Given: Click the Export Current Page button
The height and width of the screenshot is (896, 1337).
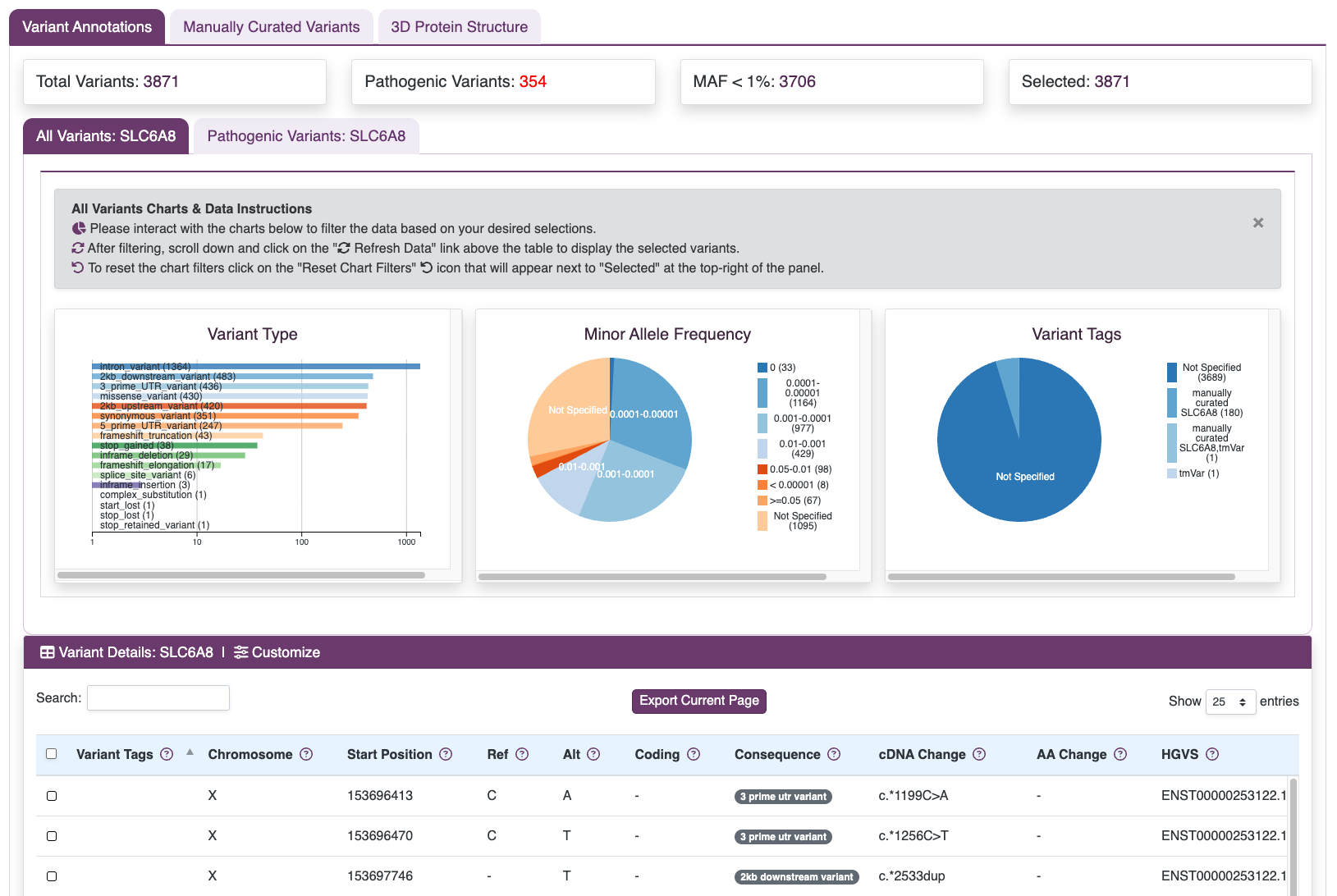Looking at the screenshot, I should pyautogui.click(x=698, y=701).
